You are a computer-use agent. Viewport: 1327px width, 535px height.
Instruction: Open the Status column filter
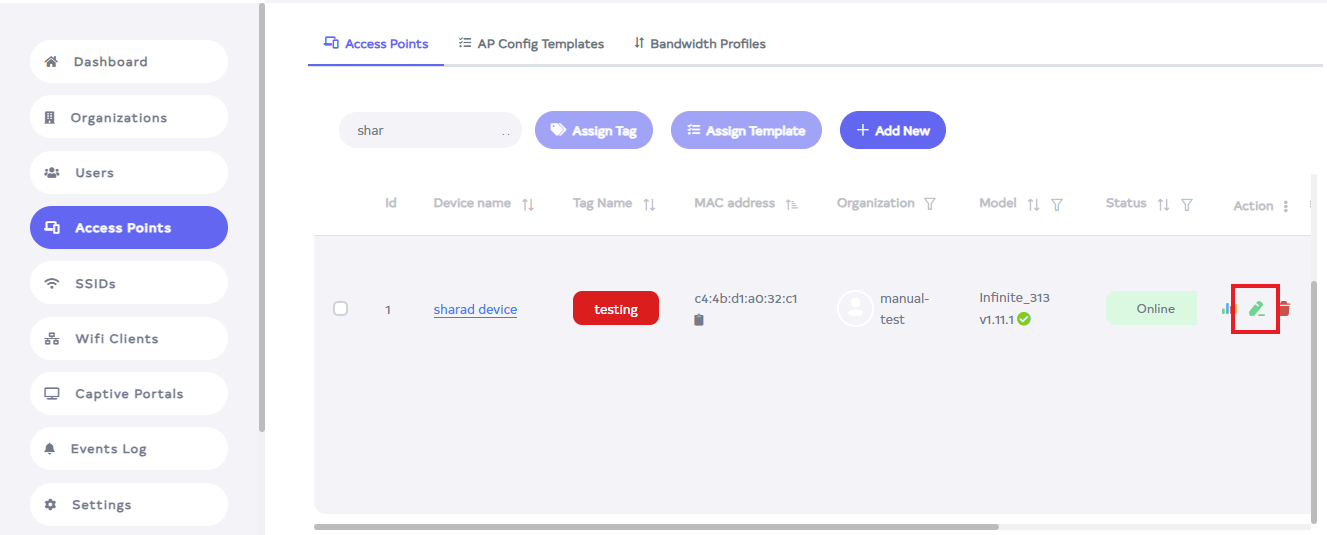1187,204
